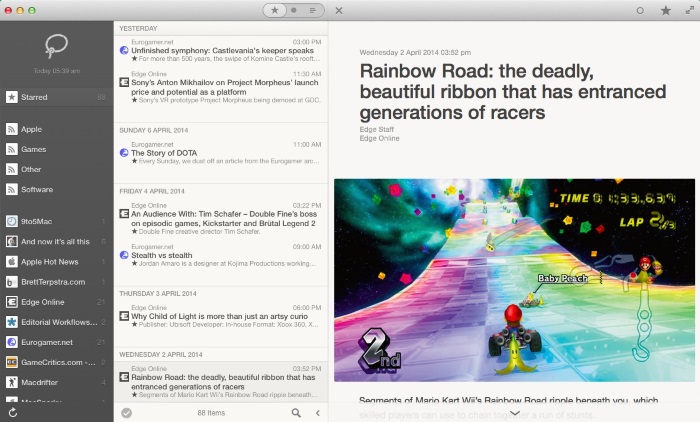Select the Edge Online feed
The image size is (700, 422).
click(x=57, y=302)
